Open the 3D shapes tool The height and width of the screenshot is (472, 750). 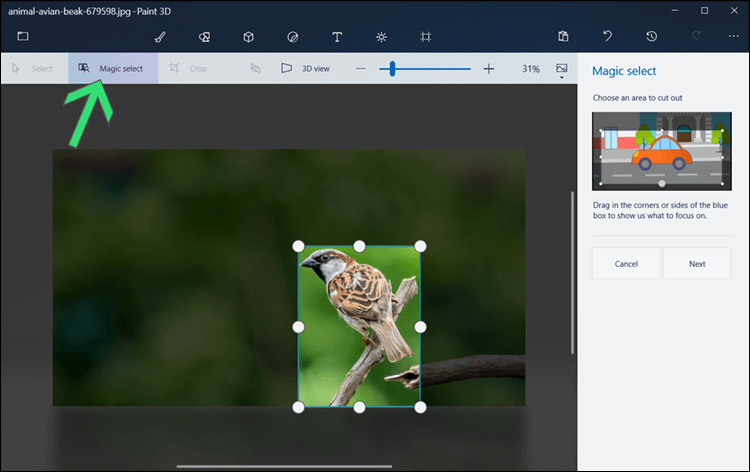click(x=248, y=37)
